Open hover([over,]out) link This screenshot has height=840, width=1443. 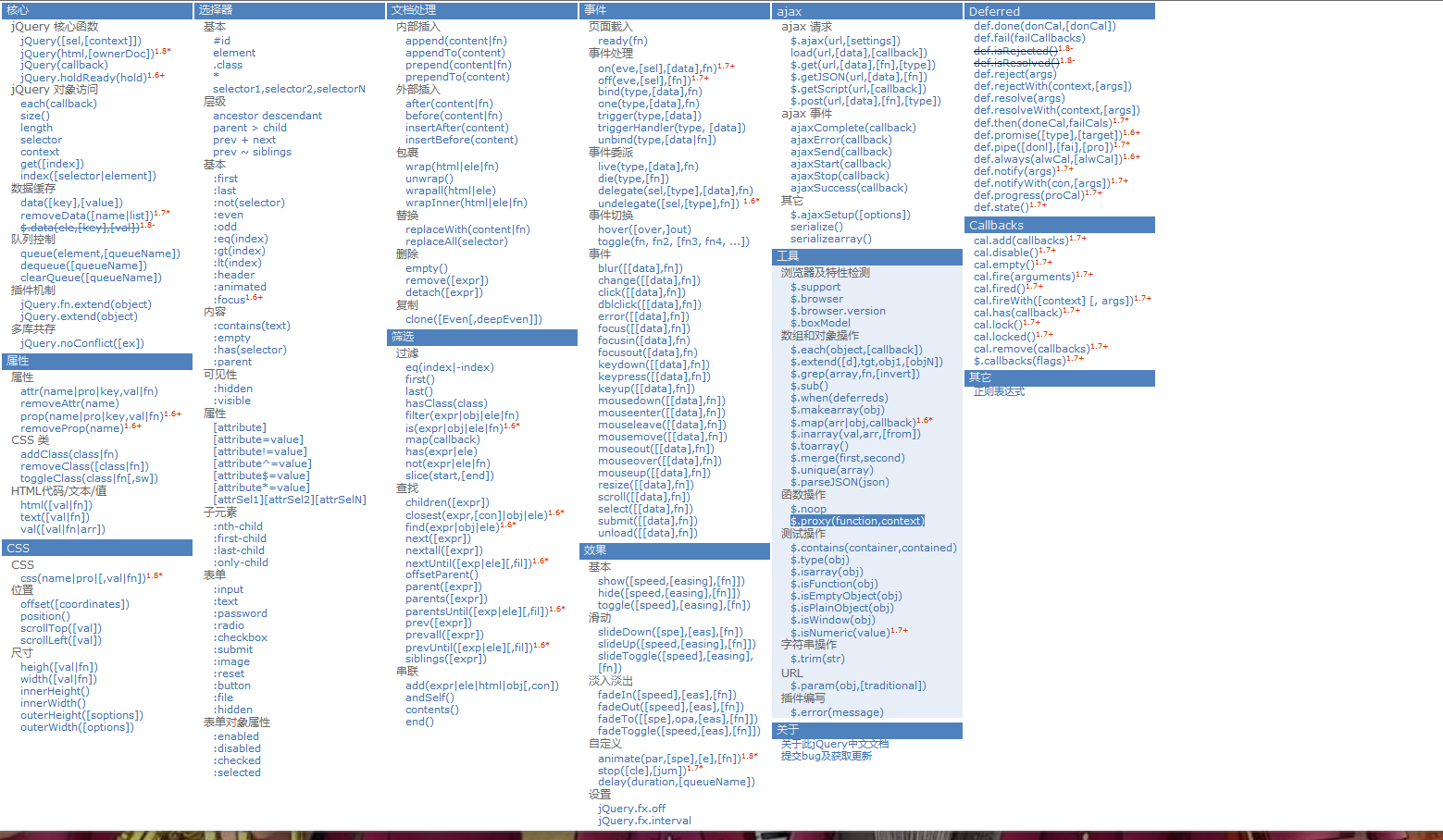click(644, 229)
